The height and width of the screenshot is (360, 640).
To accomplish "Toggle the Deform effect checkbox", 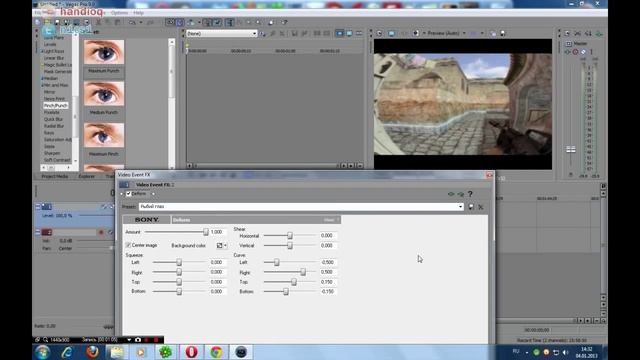I will coord(129,194).
